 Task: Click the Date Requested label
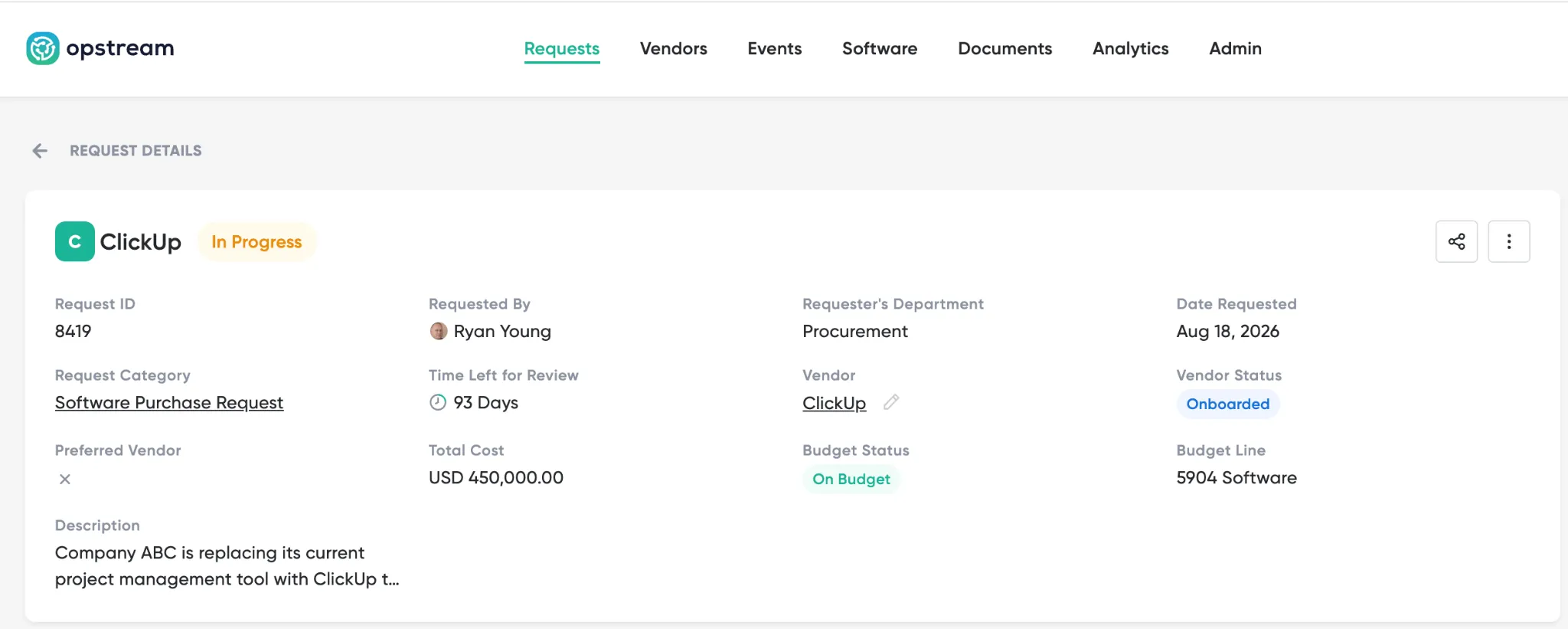point(1236,304)
